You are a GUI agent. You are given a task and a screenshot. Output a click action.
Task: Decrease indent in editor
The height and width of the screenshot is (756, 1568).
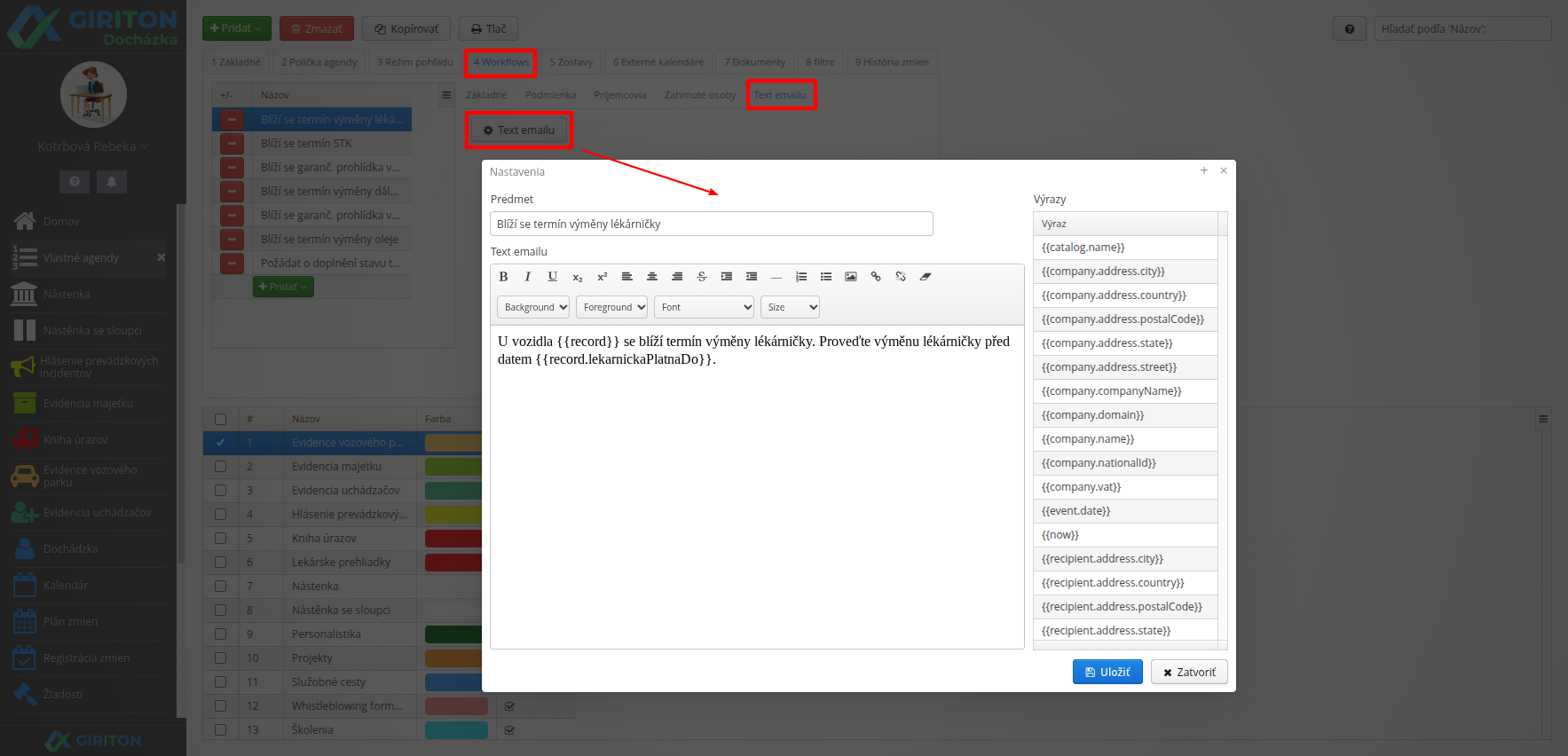coord(752,277)
